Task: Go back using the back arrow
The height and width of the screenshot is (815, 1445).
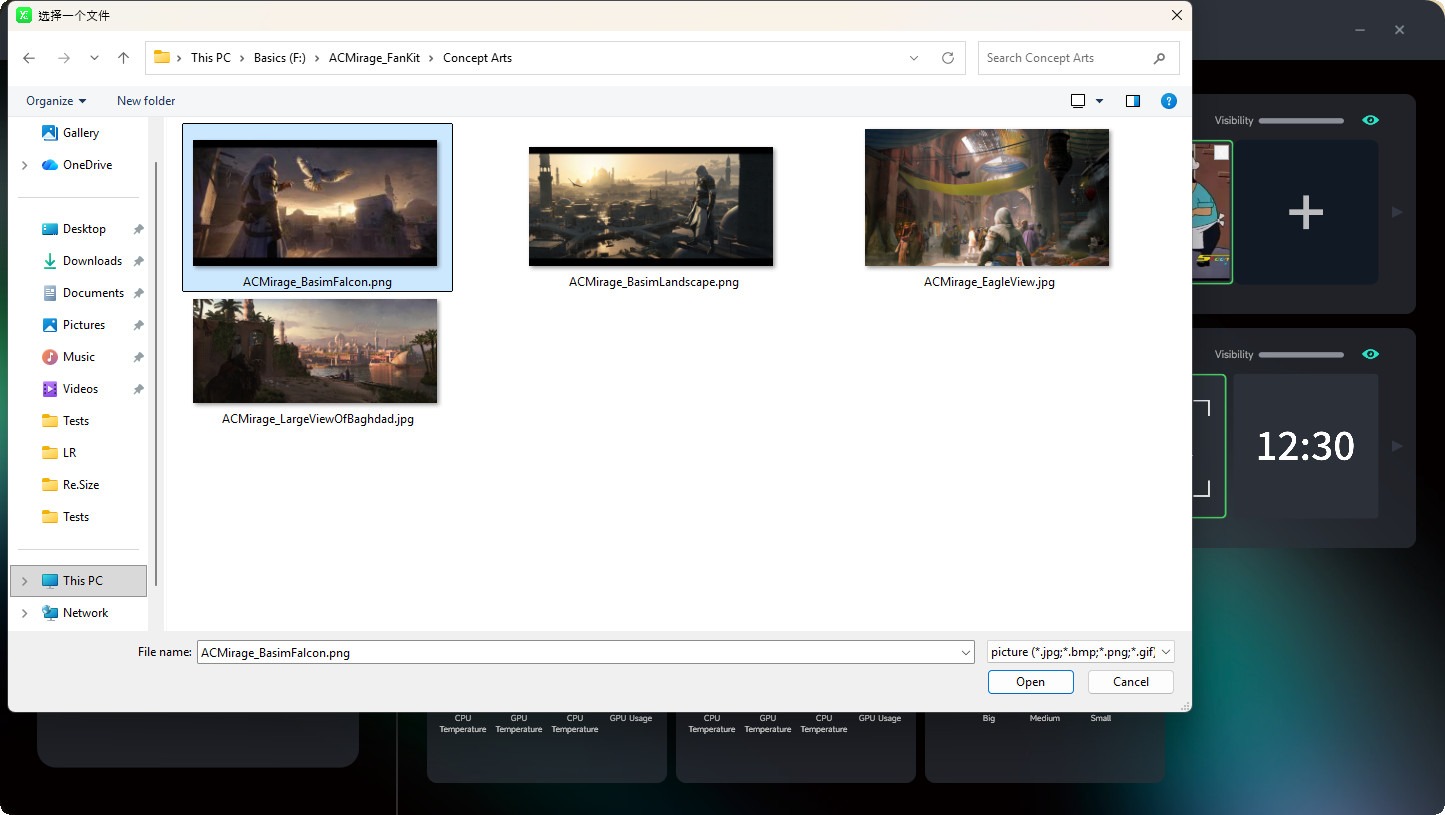Action: [29, 58]
